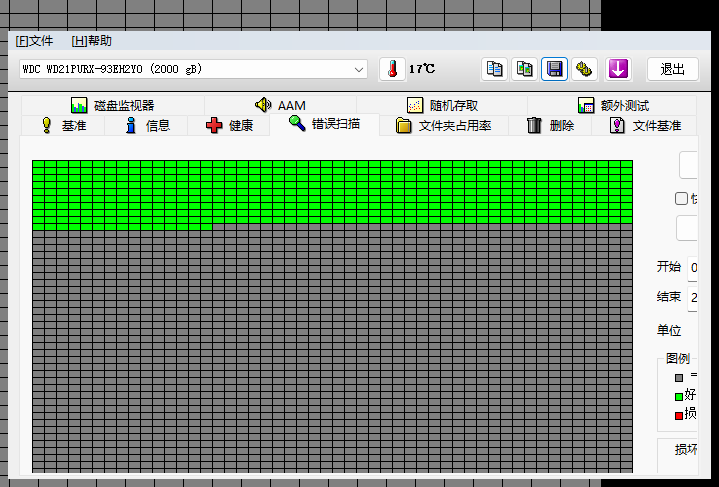Click the save screenshot floppy disk icon
The image size is (719, 487).
[x=555, y=69]
